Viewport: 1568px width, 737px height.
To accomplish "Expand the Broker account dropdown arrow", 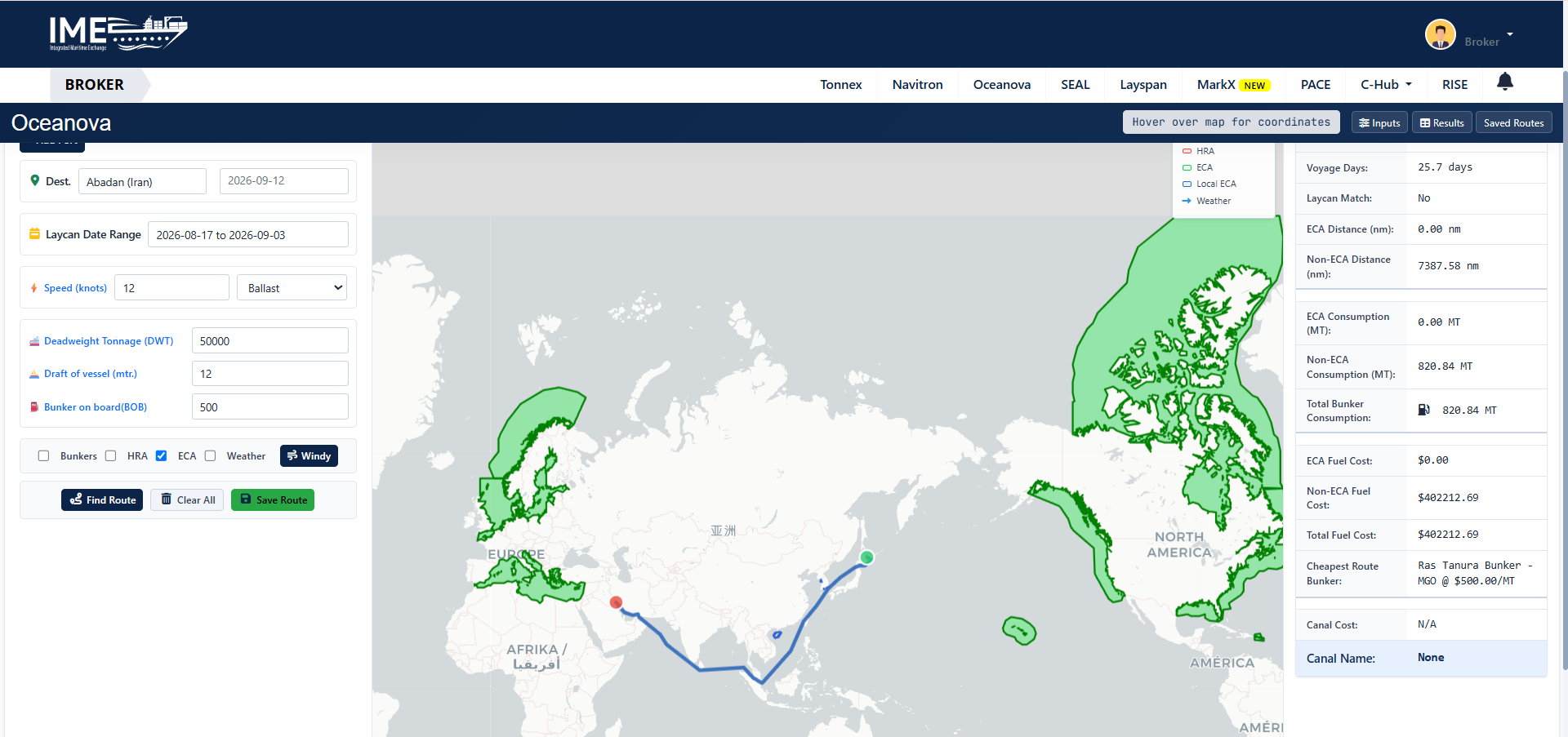I will tap(1510, 34).
